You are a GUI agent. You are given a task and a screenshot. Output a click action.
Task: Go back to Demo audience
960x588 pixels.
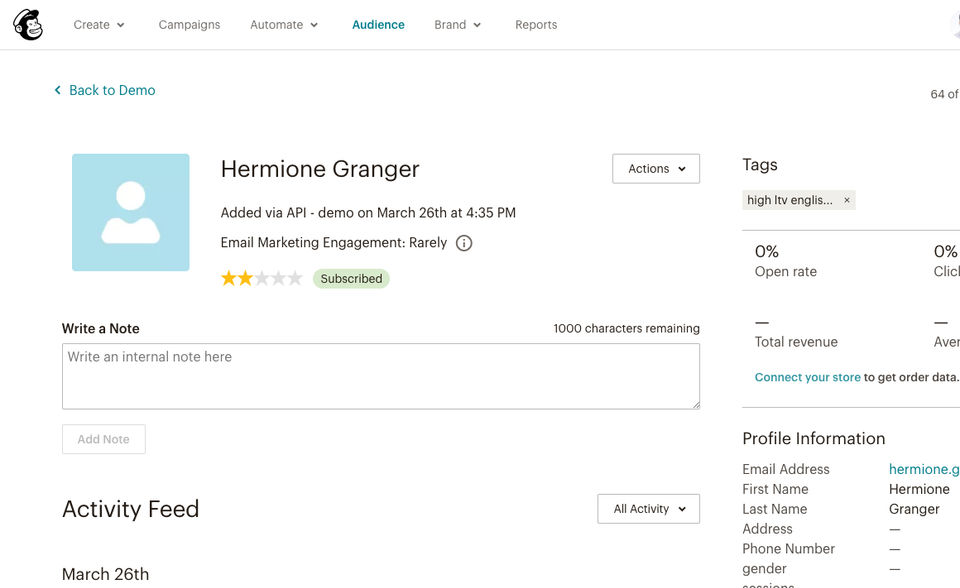(x=112, y=91)
